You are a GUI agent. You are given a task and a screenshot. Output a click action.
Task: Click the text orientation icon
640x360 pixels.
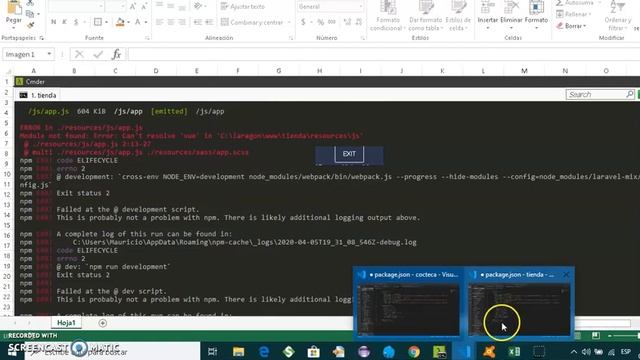click(x=198, y=6)
